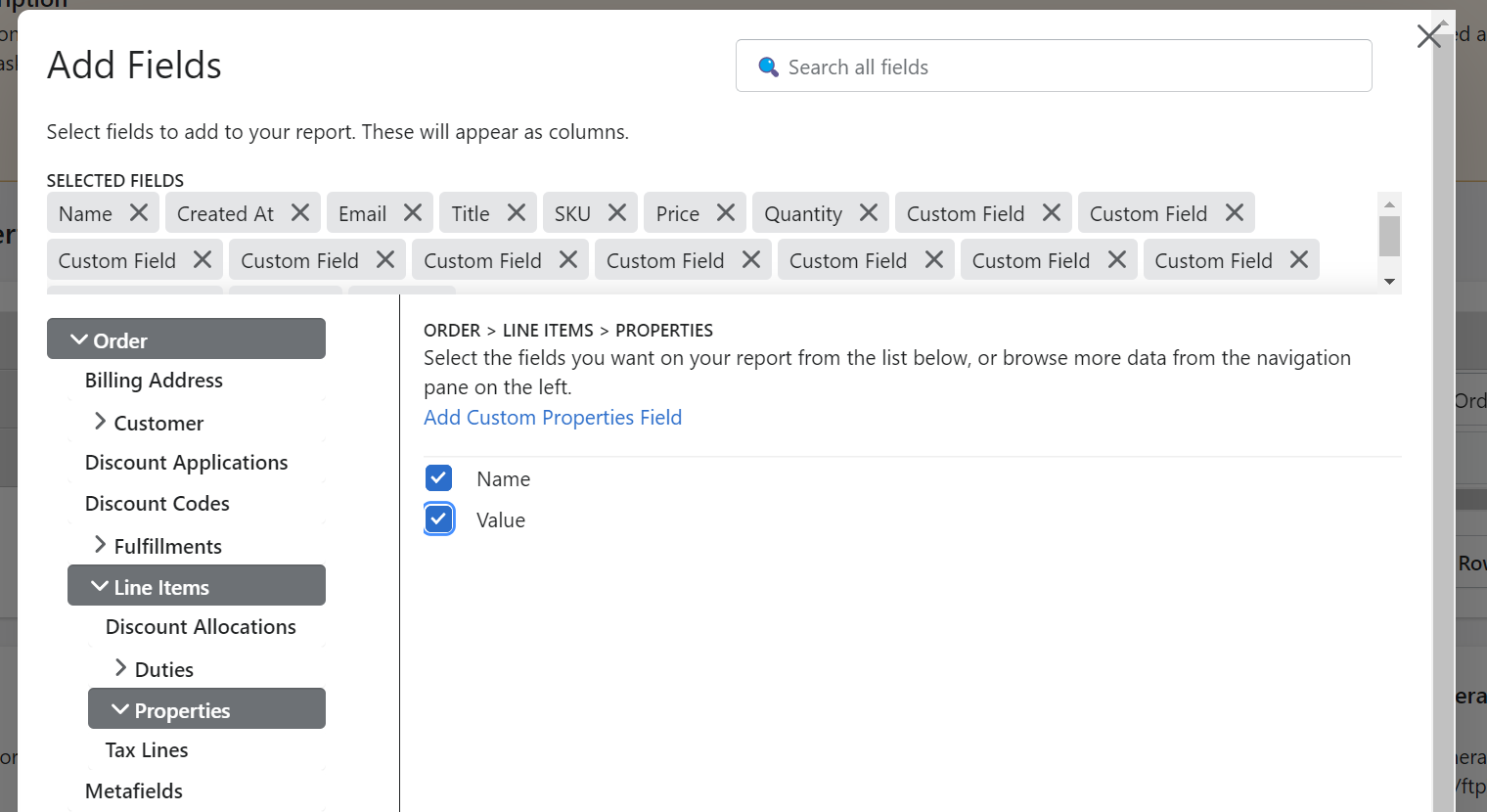Close the Add Fields dialog
Image resolution: width=1487 pixels, height=812 pixels.
1429,36
